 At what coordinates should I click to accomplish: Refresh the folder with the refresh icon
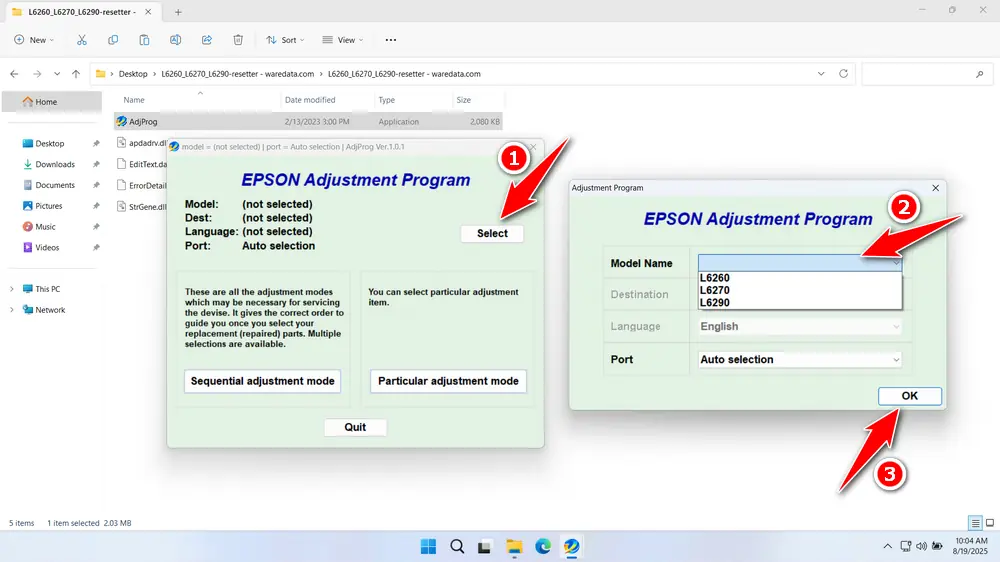[x=844, y=74]
